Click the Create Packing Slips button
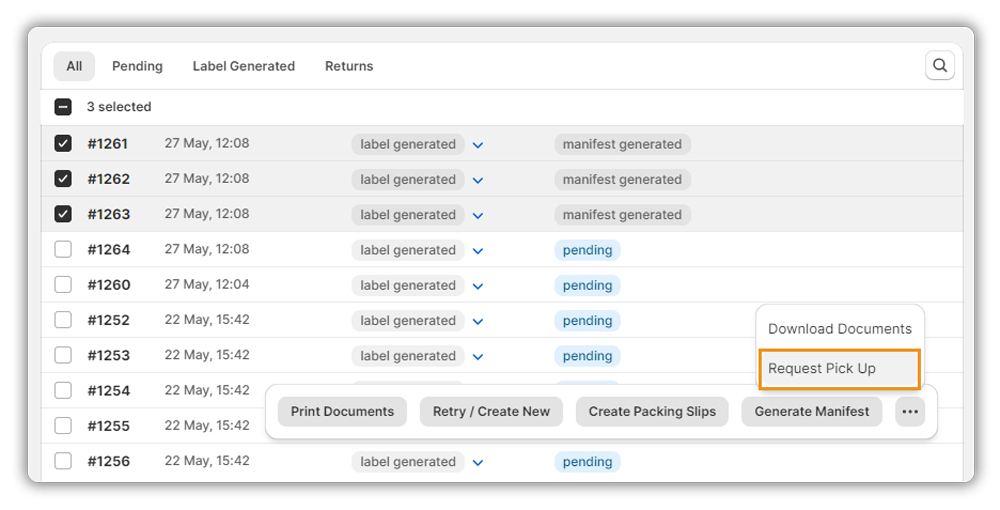Image resolution: width=1000 pixels, height=510 pixels. [x=652, y=412]
